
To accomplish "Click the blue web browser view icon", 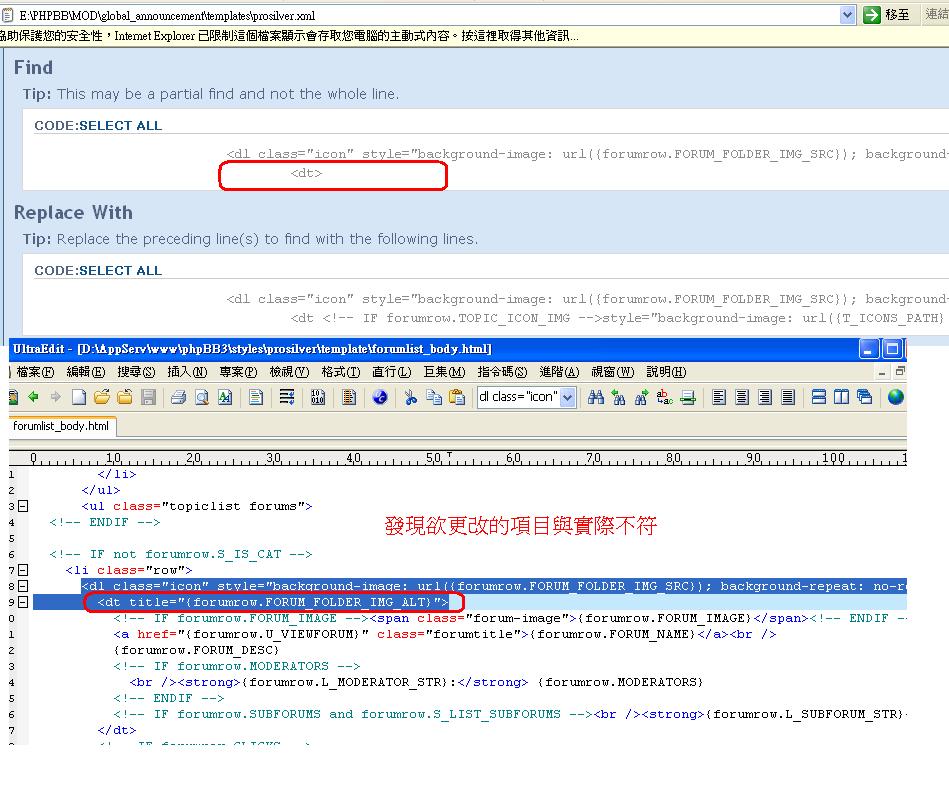I will tap(380, 397).
